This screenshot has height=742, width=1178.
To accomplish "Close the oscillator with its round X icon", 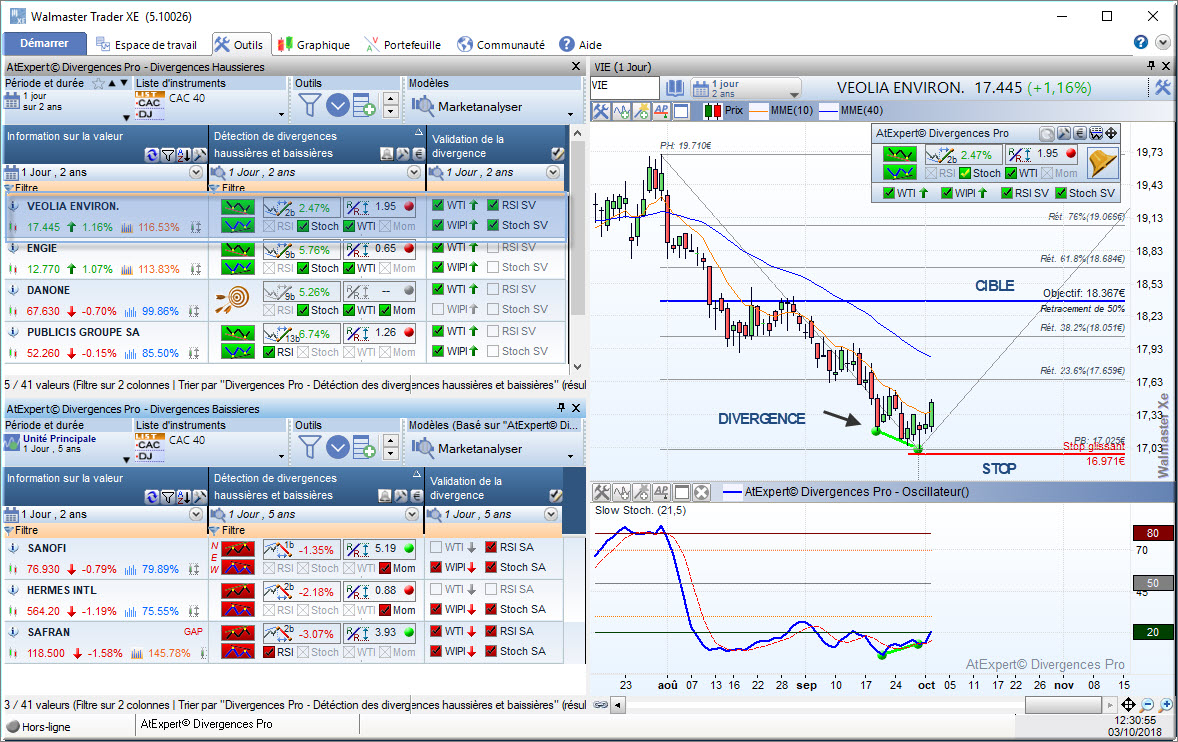I will point(701,493).
